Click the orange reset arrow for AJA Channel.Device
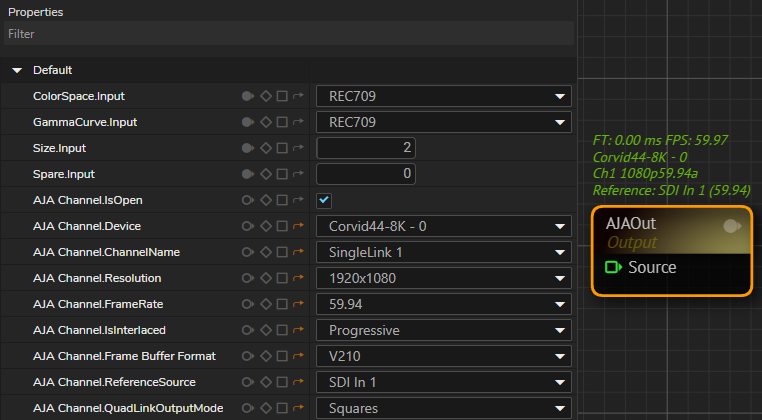The height and width of the screenshot is (420, 762). 298,226
